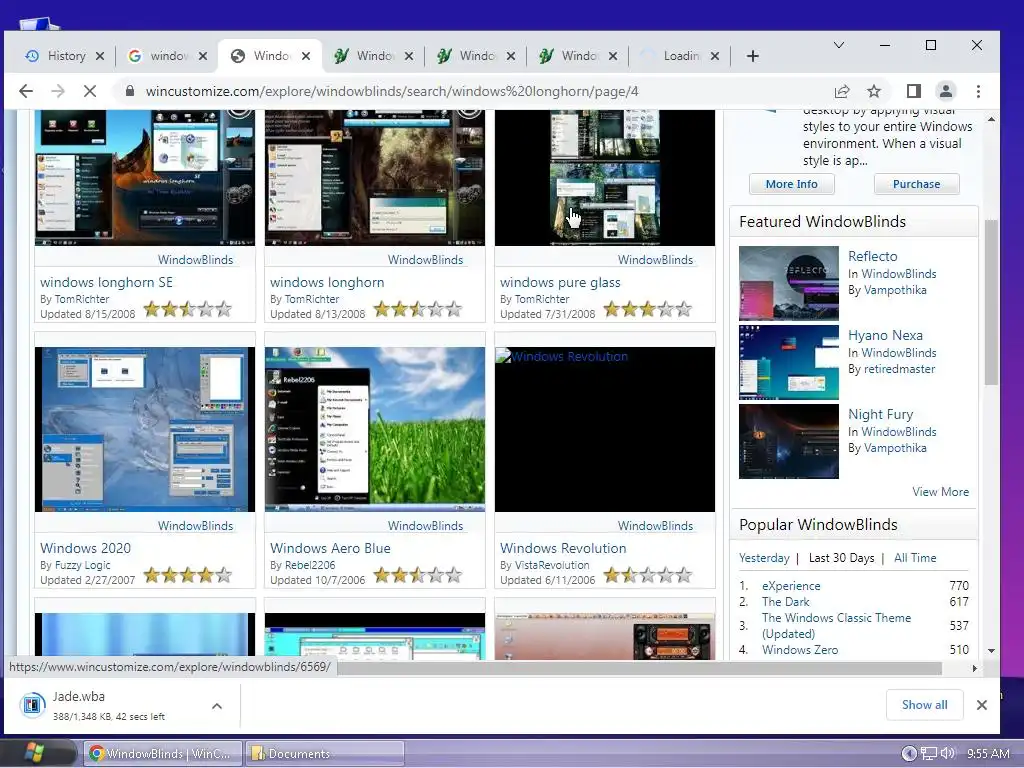Click the network icon in system tray
The image size is (1024, 768).
pyautogui.click(x=928, y=754)
